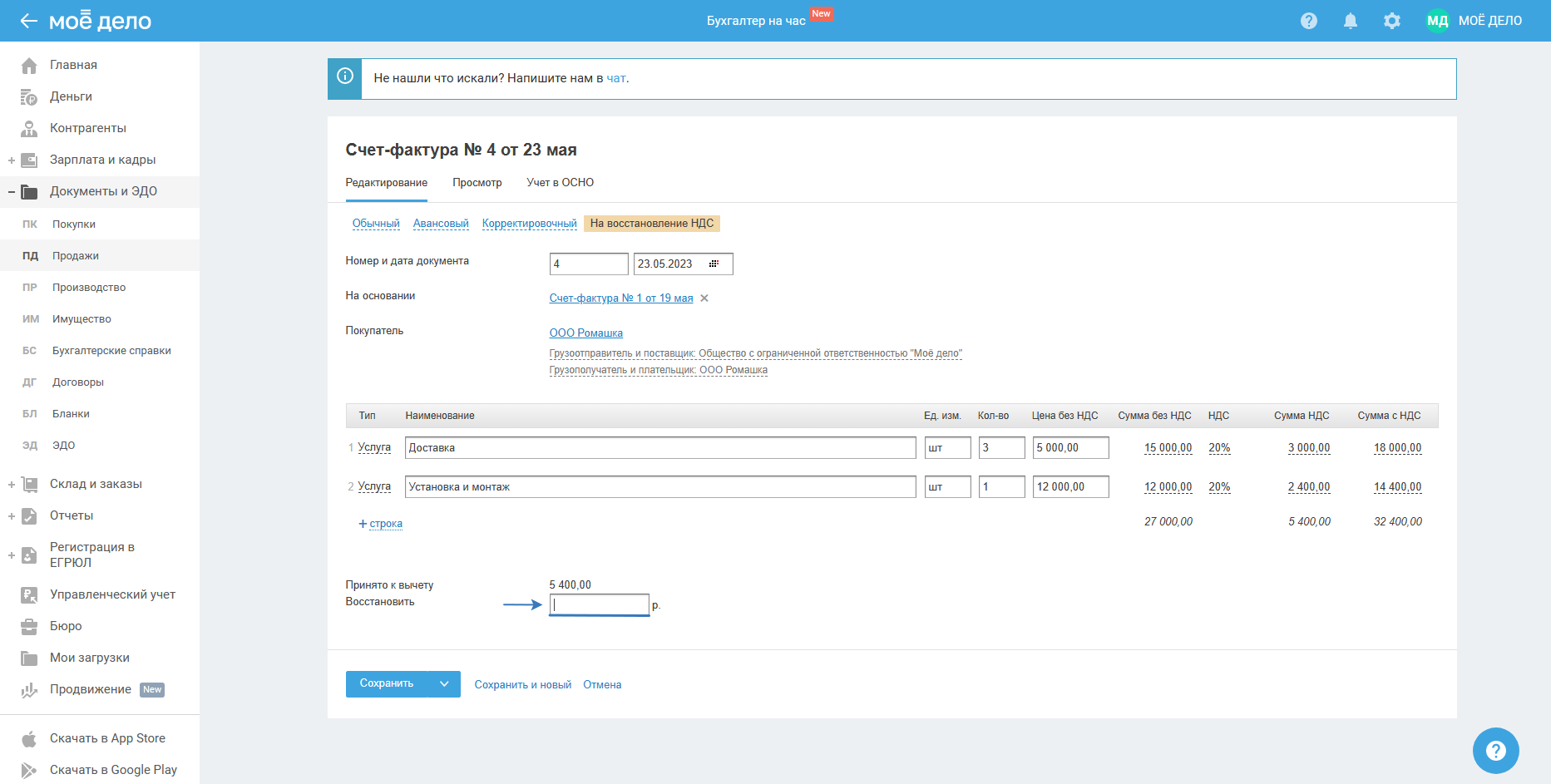Expand Склад и заказы section
This screenshot has height=784, width=1551.
tap(12, 485)
